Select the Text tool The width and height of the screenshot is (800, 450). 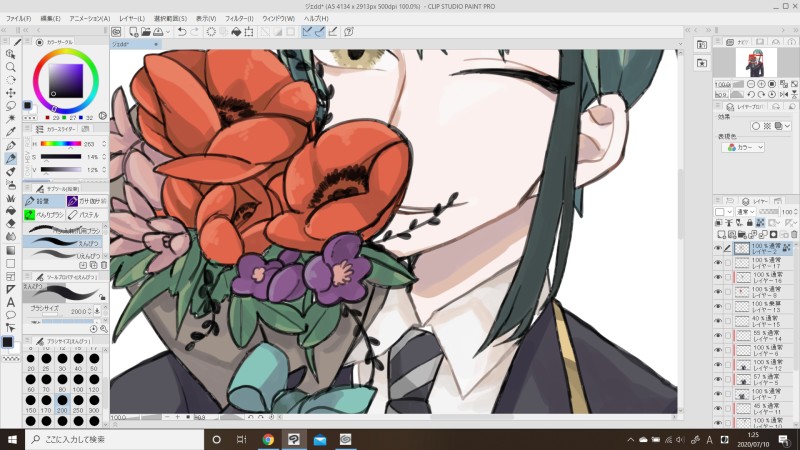tap(10, 302)
